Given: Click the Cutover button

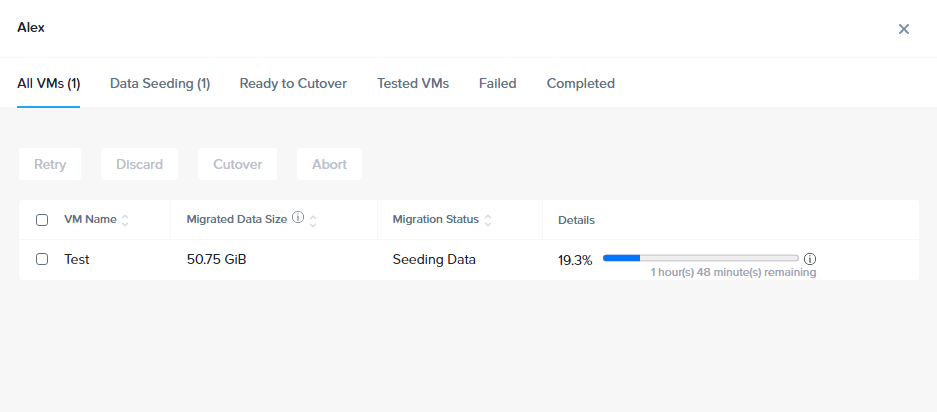Looking at the screenshot, I should (238, 164).
